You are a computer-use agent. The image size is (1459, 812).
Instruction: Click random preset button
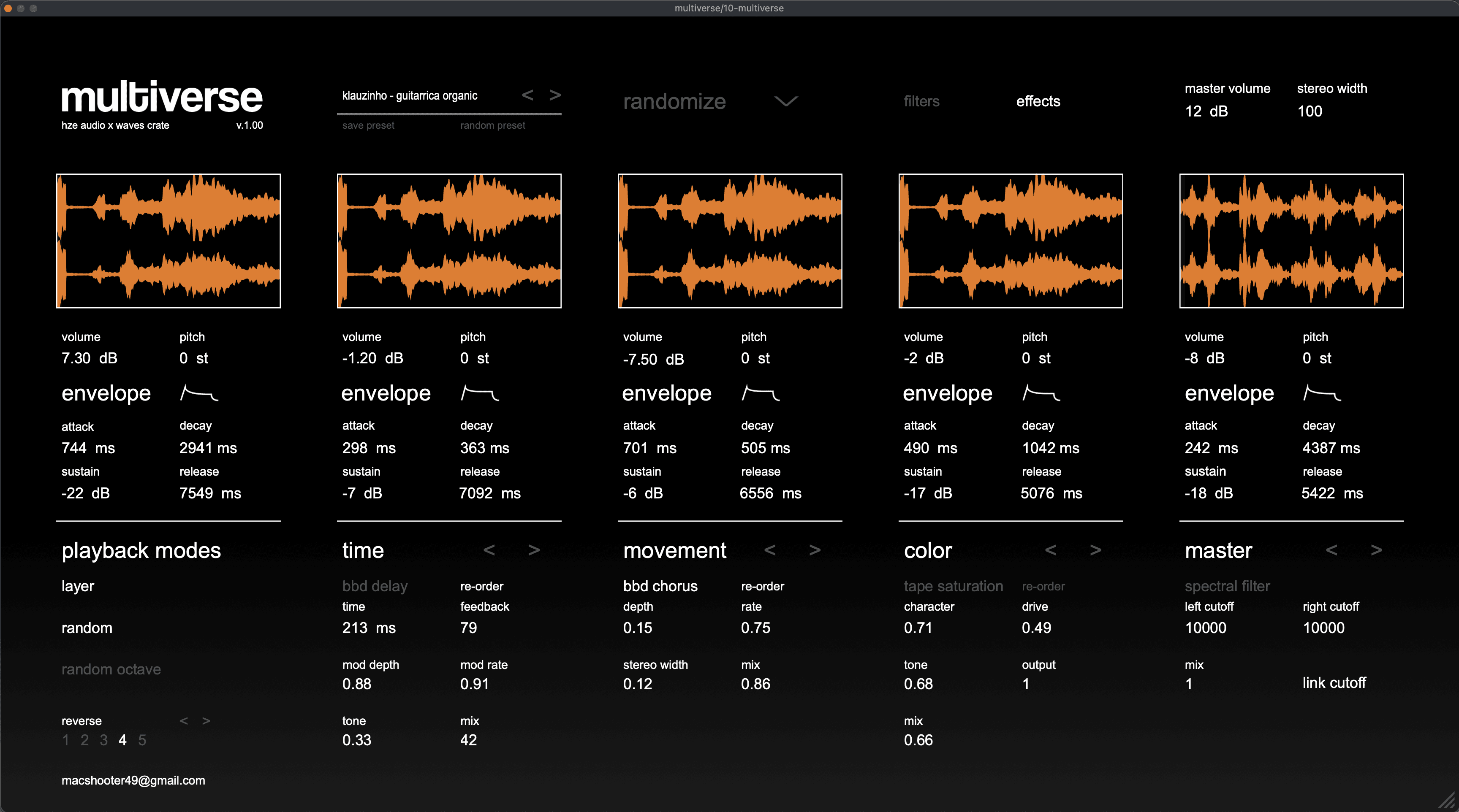point(492,126)
